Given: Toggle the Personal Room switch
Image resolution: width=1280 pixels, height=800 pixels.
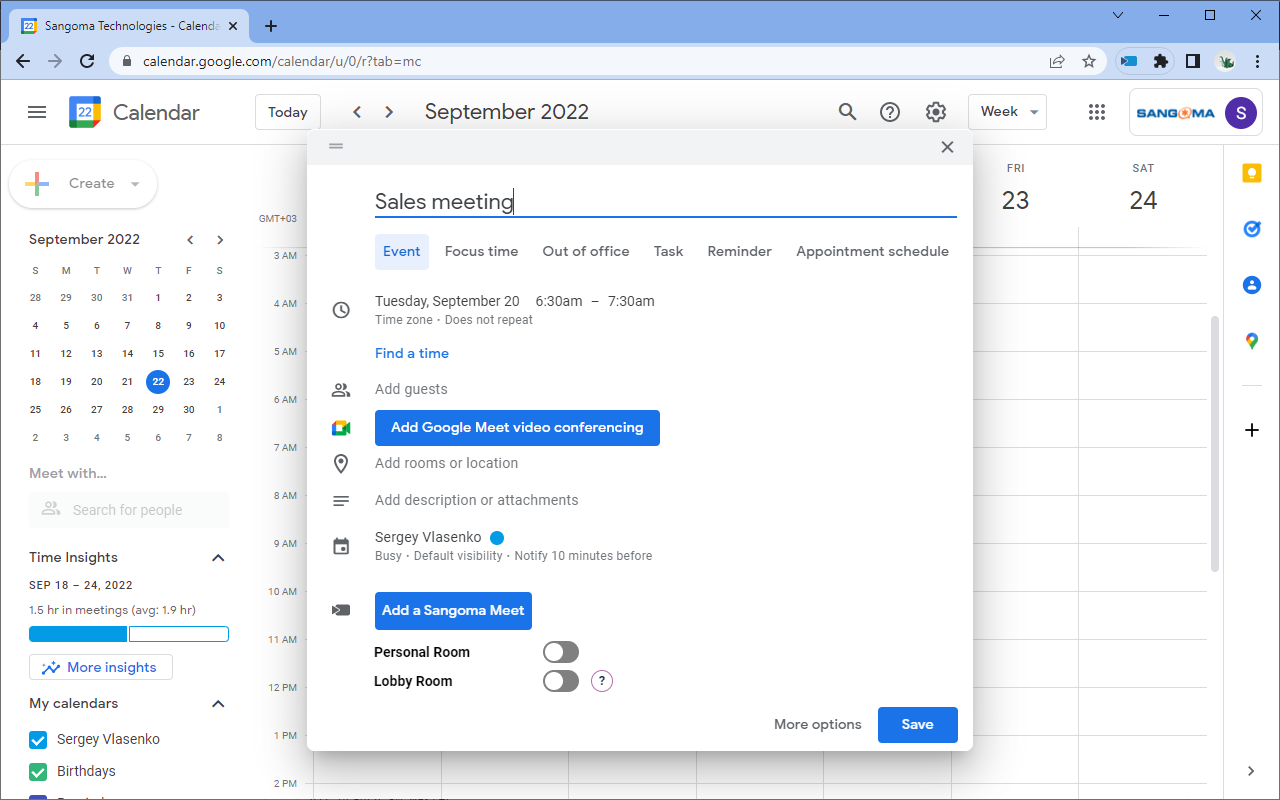Looking at the screenshot, I should pyautogui.click(x=560, y=653).
